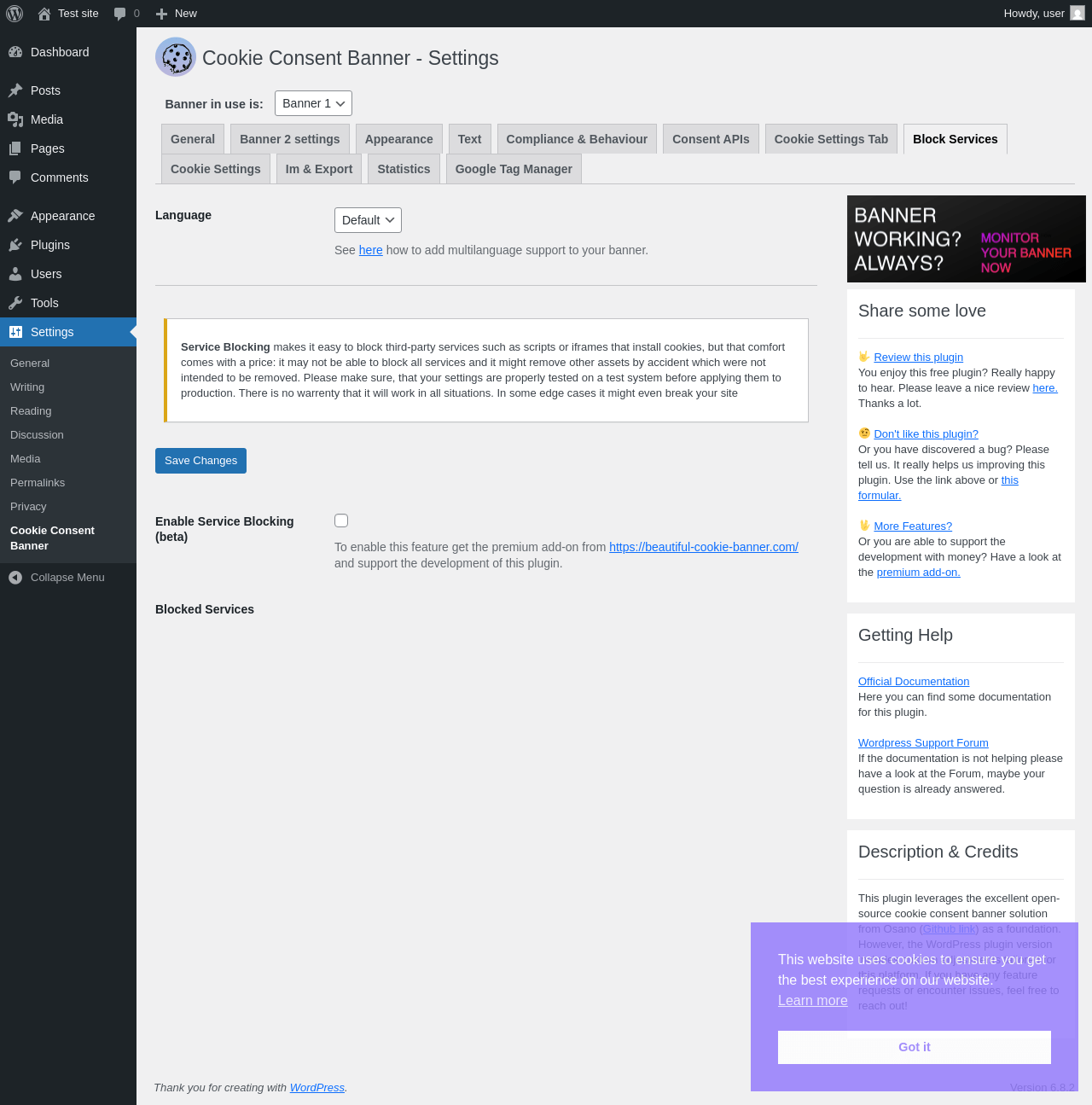Open the premium add-on link
Screen dimensions: 1092x1105
click(x=919, y=573)
